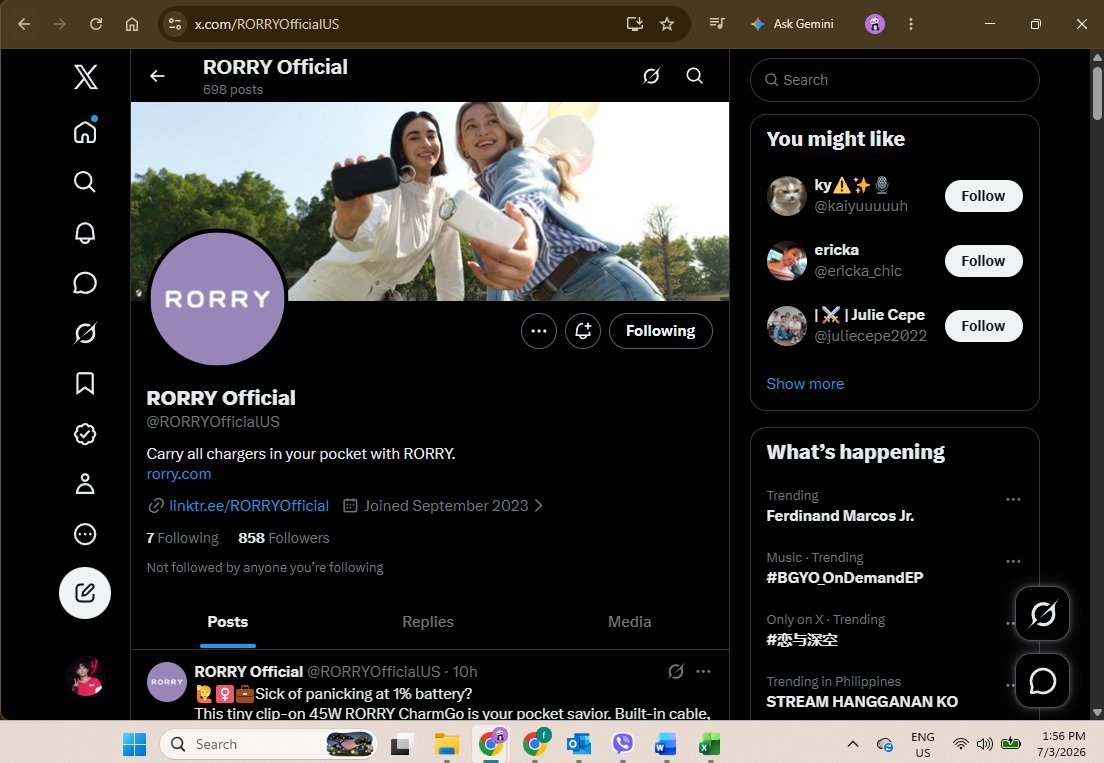Bookmark this page with the star icon
Viewport: 1104px width, 763px height.
pyautogui.click(x=667, y=24)
